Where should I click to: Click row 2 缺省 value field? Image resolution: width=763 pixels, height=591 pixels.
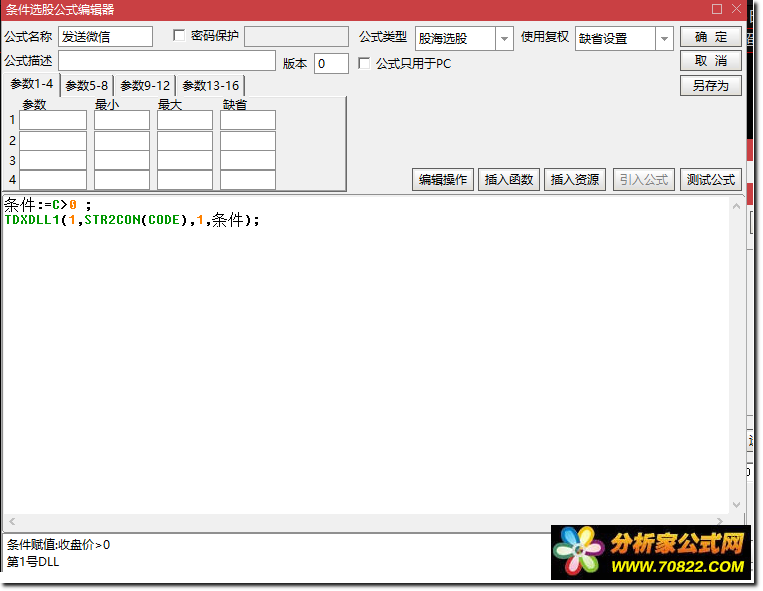pyautogui.click(x=248, y=141)
